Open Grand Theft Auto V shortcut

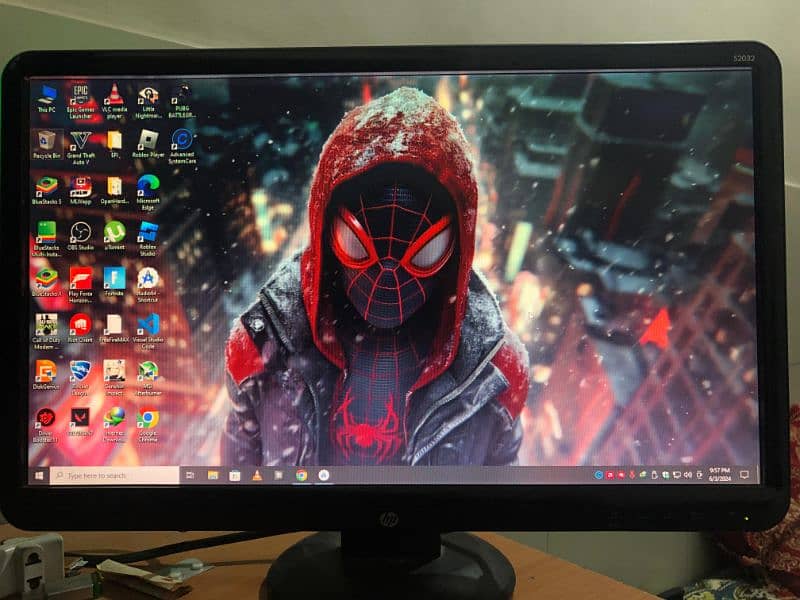80,141
